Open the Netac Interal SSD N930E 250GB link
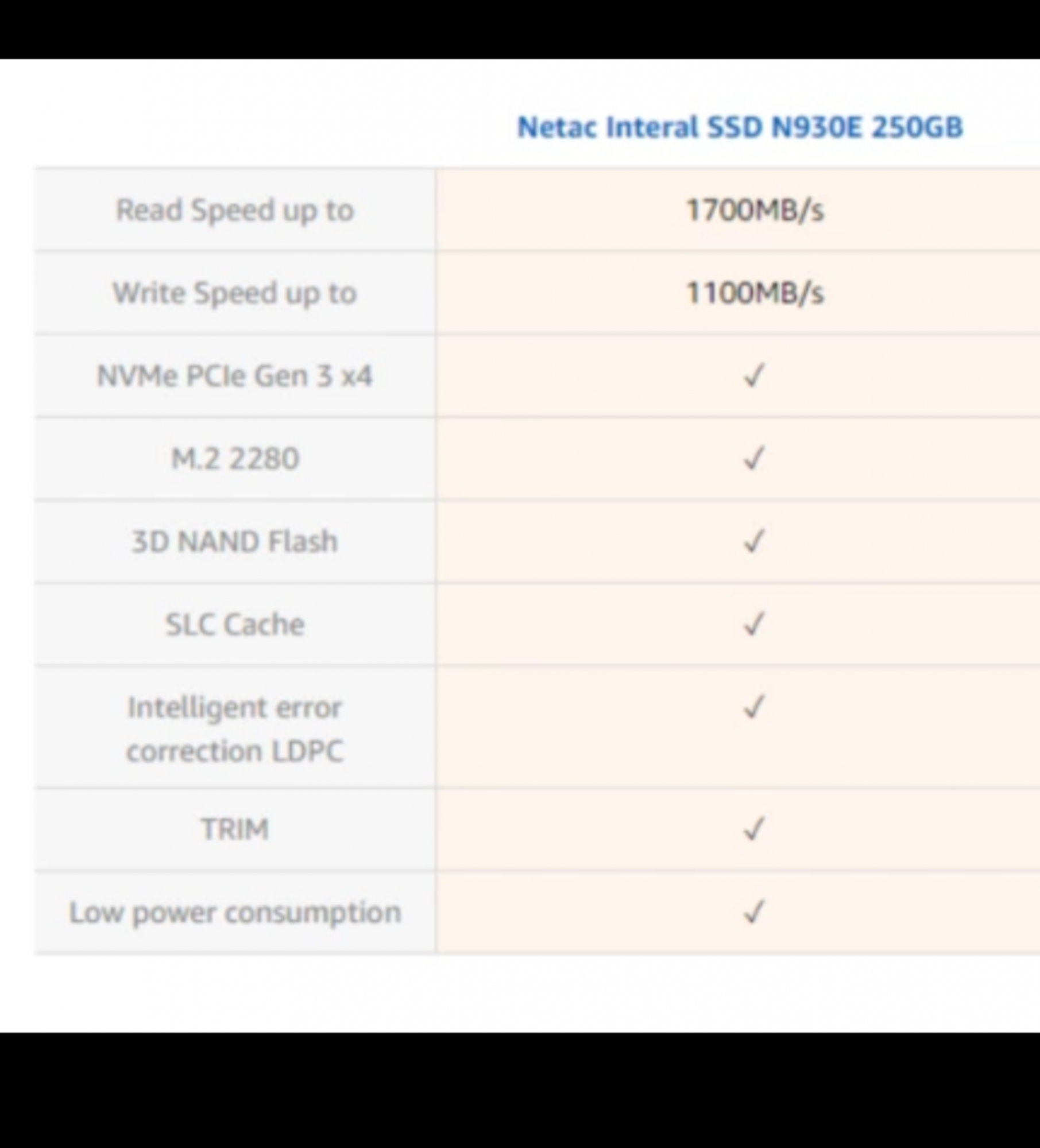1040x1148 pixels. [x=739, y=127]
